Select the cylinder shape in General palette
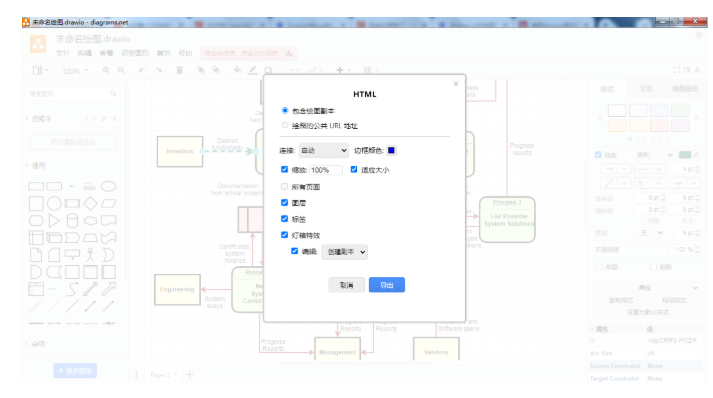The image size is (713, 398). (x=72, y=221)
